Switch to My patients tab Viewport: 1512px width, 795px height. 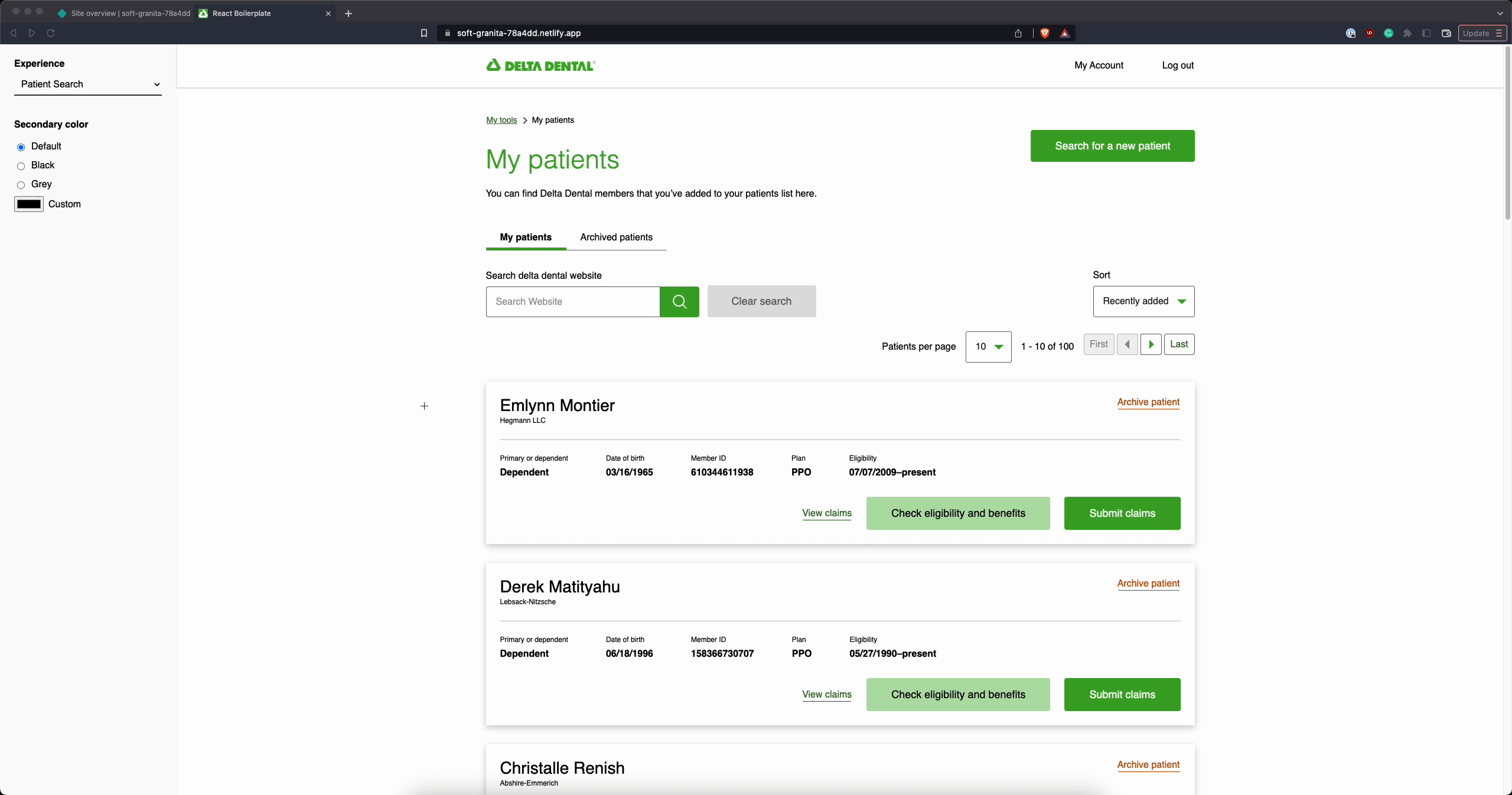pyautogui.click(x=526, y=237)
